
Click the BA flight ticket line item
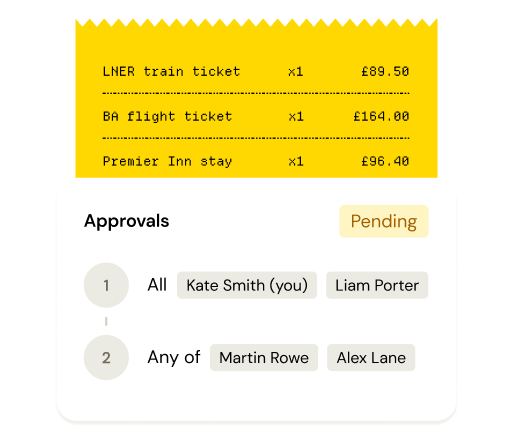point(256,116)
